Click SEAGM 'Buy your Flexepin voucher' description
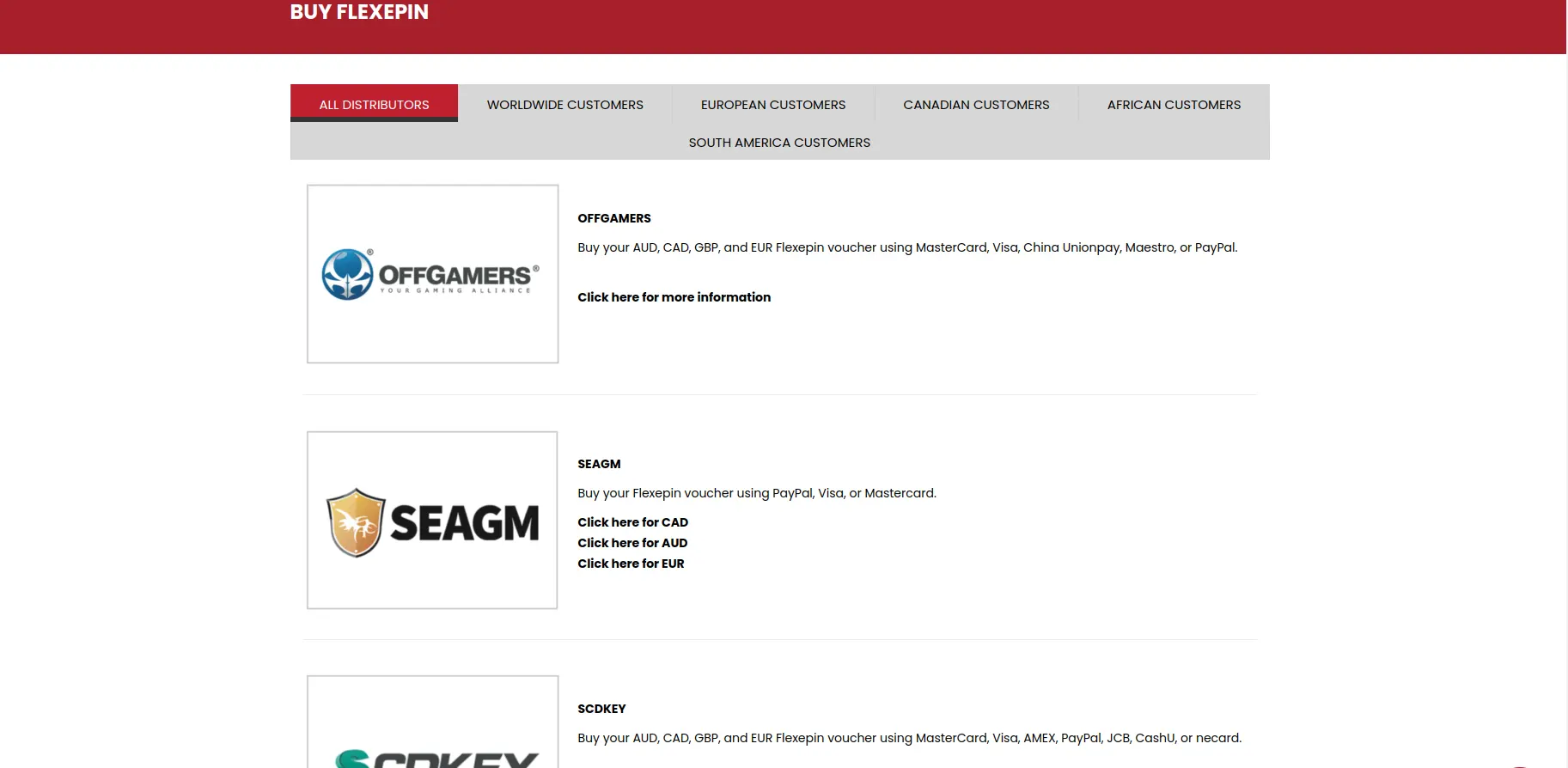This screenshot has width=1568, height=768. point(757,493)
